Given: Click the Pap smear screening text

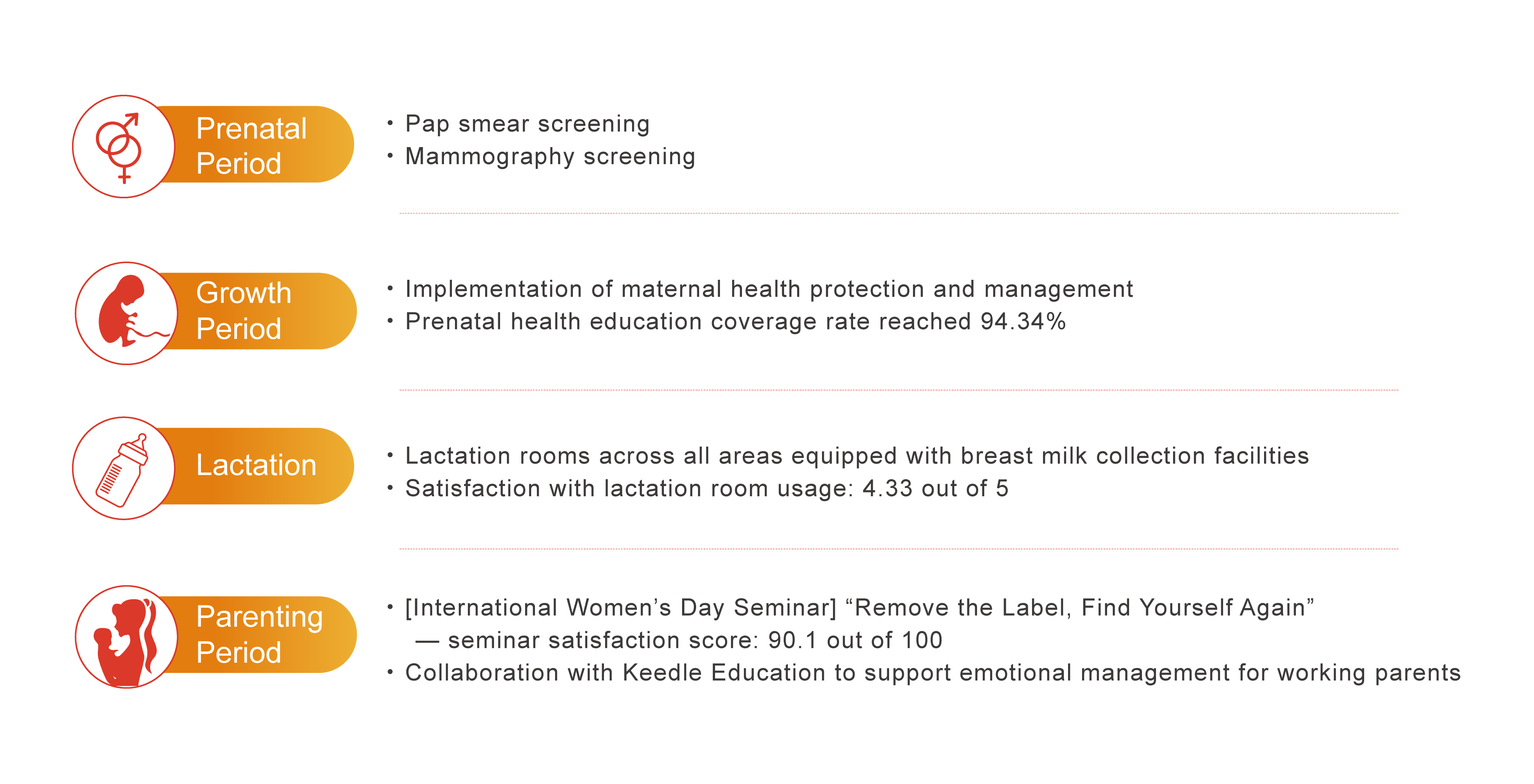Looking at the screenshot, I should coord(527,124).
